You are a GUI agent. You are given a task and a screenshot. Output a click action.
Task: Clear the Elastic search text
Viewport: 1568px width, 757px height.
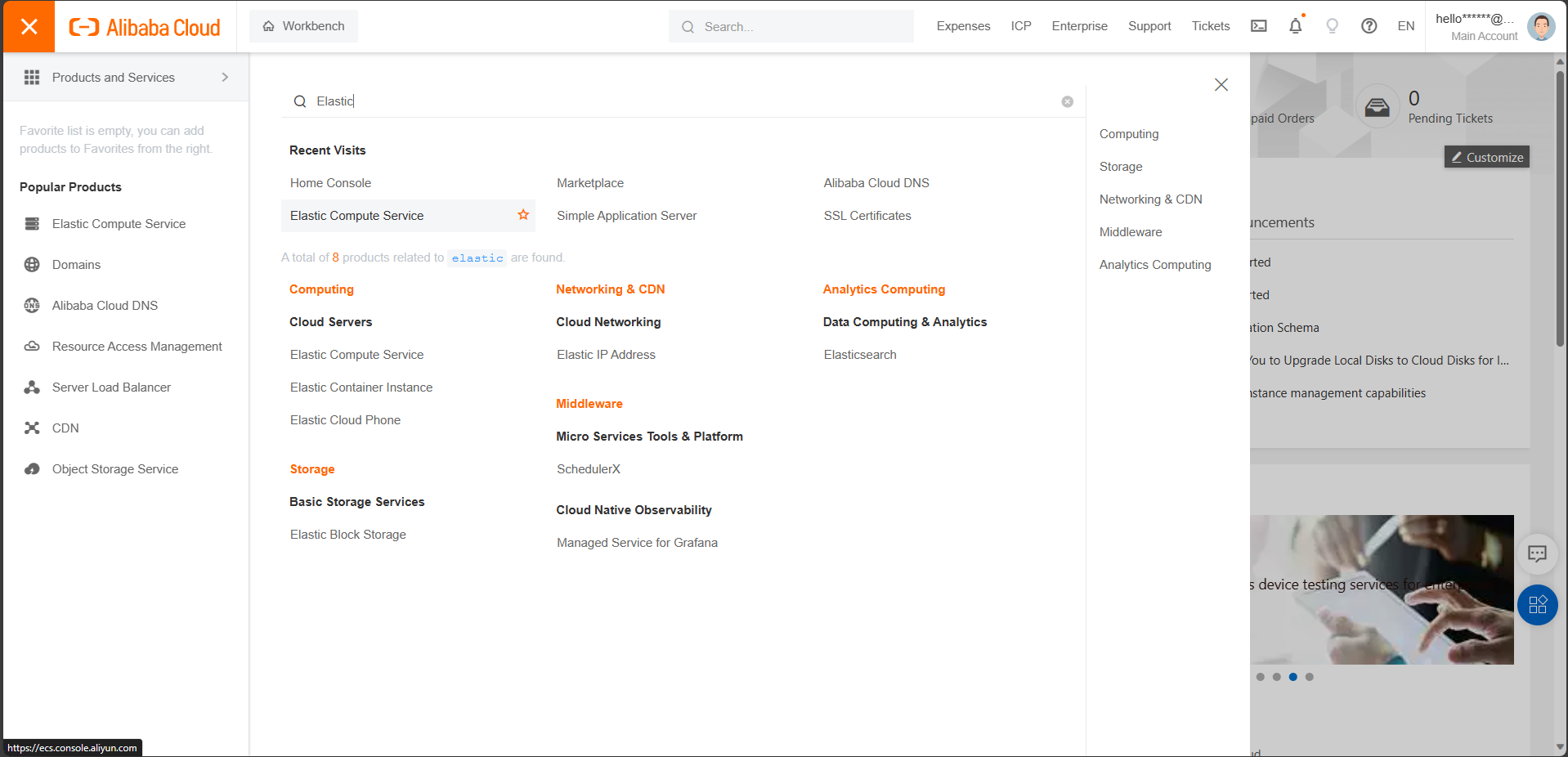tap(1067, 101)
